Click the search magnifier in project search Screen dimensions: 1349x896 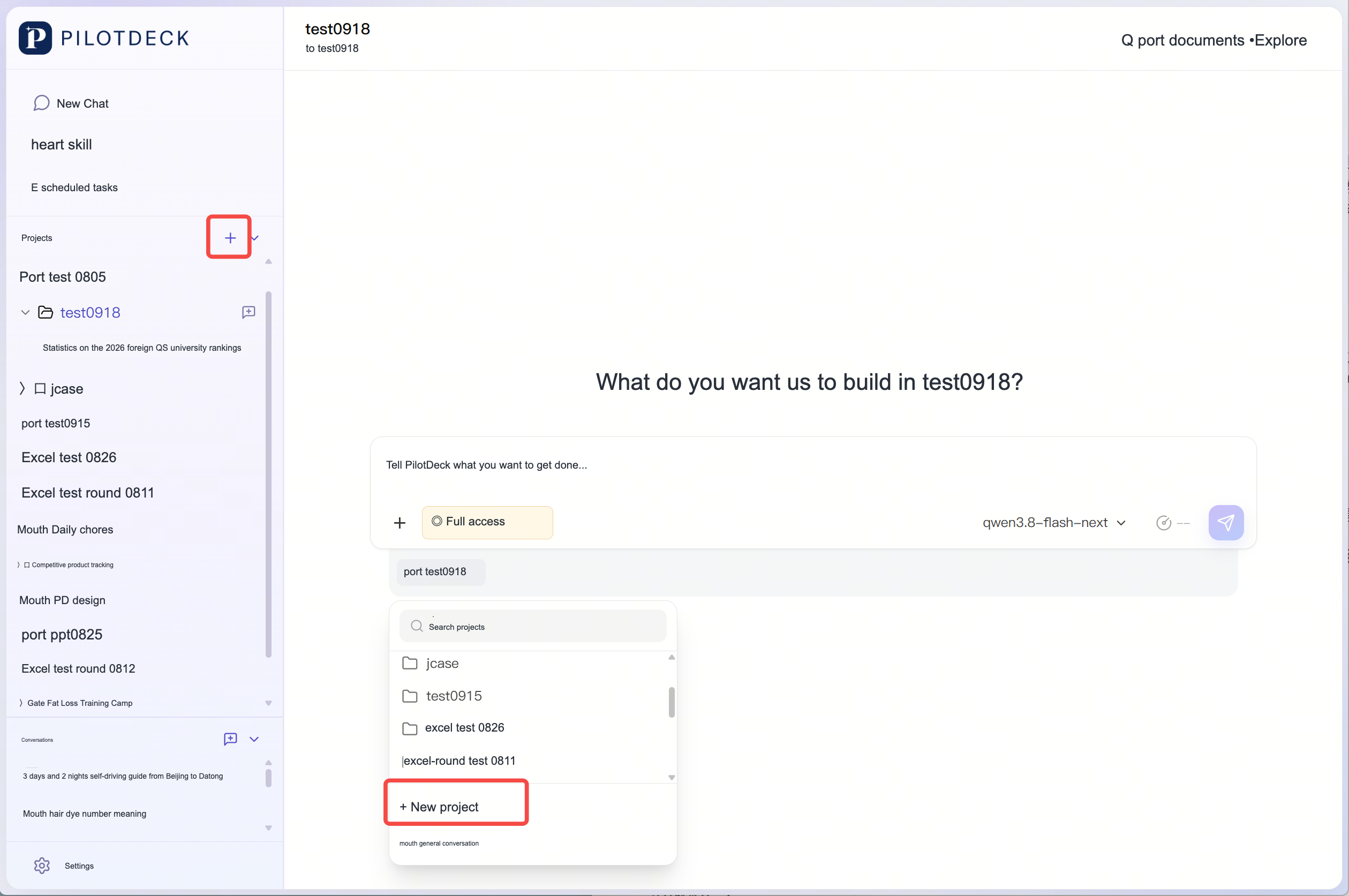(x=417, y=626)
